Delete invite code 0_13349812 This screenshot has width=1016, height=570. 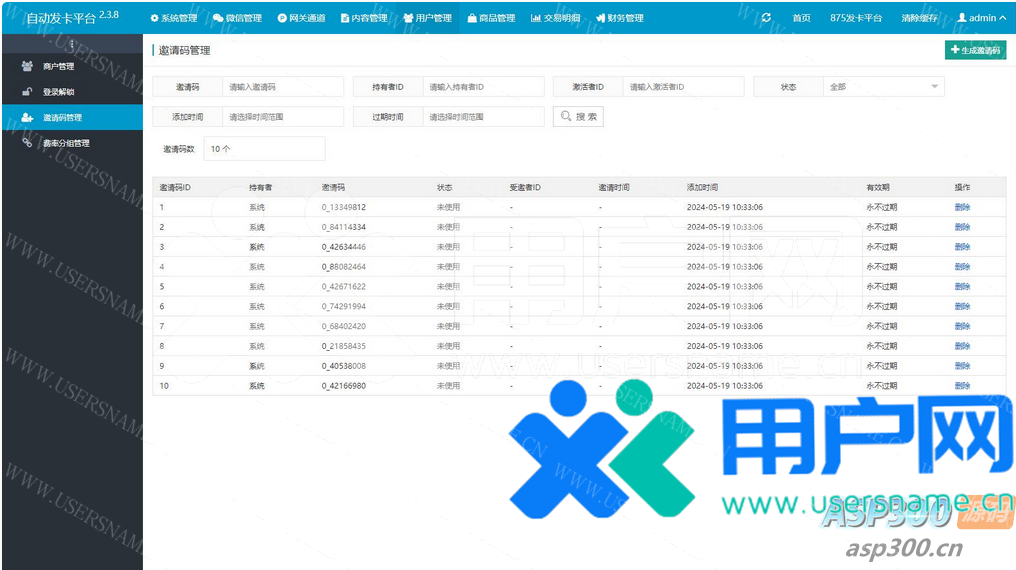pos(962,207)
